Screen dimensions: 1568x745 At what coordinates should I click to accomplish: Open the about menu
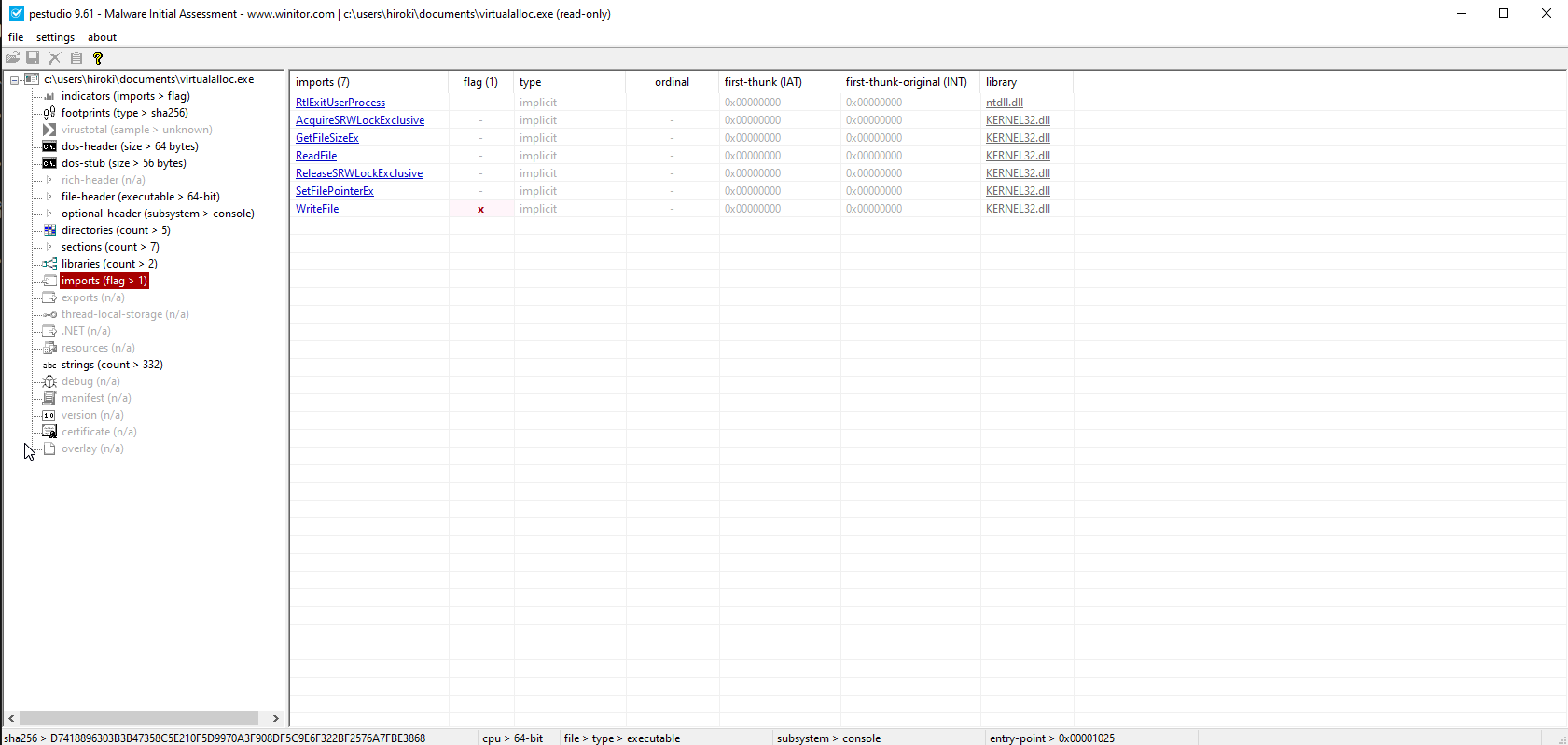coord(102,37)
